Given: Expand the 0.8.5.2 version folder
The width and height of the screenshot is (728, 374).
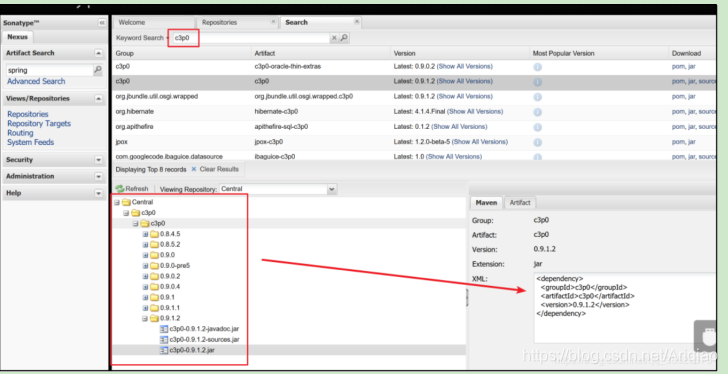Looking at the screenshot, I should click(x=145, y=245).
